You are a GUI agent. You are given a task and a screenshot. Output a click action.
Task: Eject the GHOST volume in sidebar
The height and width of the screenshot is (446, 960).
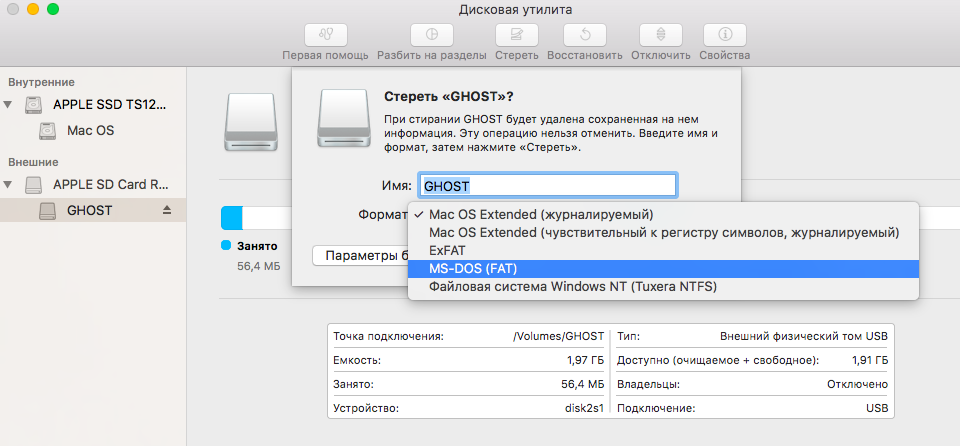point(167,210)
